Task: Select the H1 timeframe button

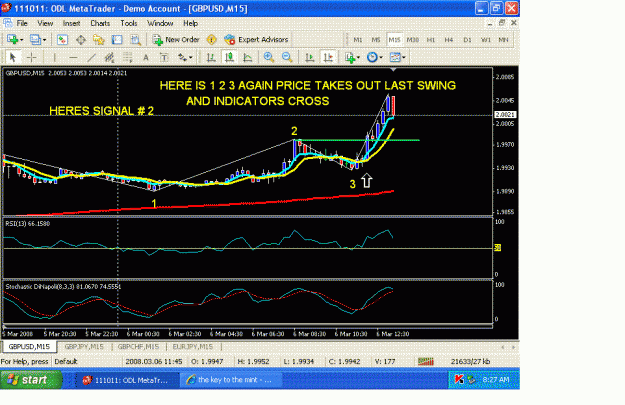Action: (x=431, y=39)
